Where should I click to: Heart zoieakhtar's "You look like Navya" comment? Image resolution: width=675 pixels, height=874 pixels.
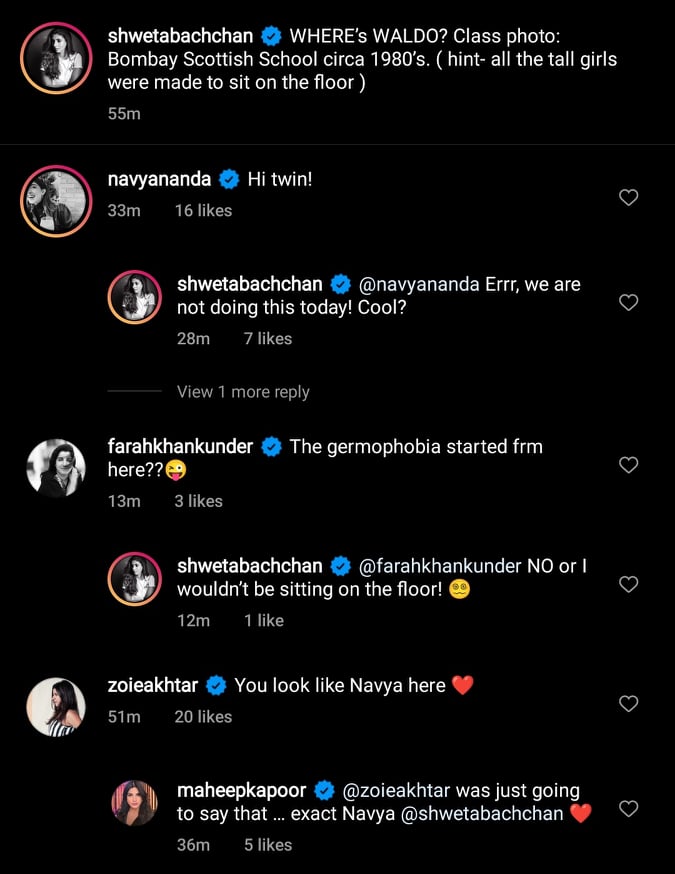pyautogui.click(x=628, y=704)
